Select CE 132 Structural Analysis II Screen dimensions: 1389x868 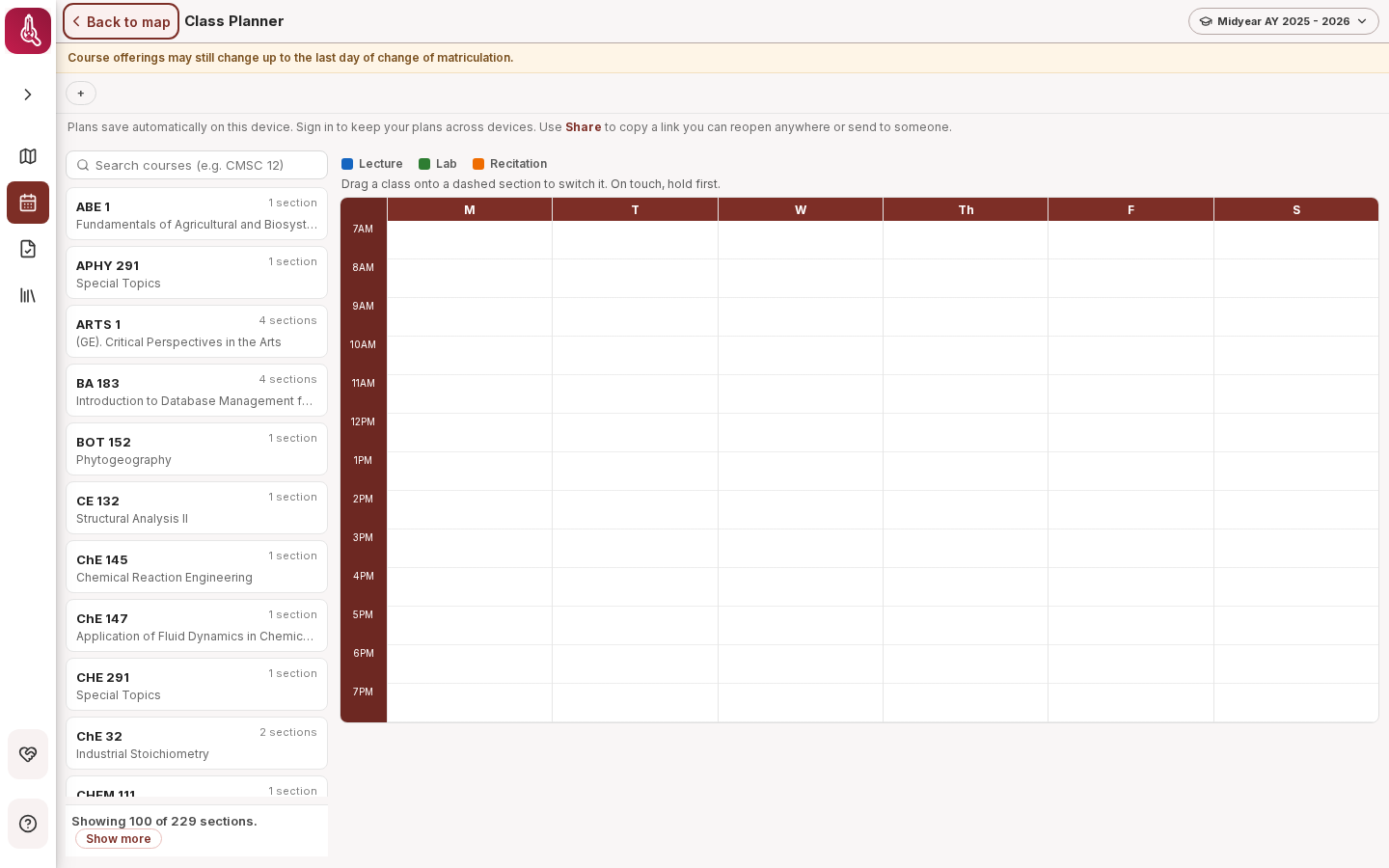197,508
